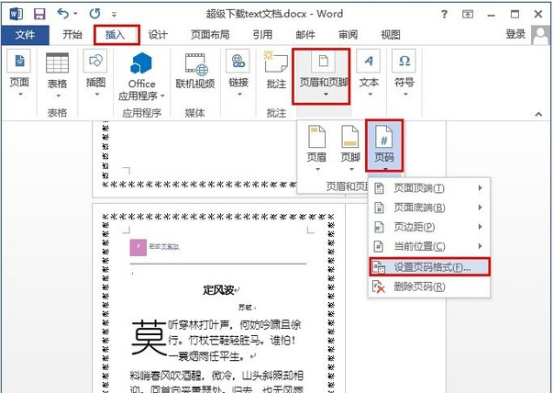Screen dimensions: 554x393
Task: Open Word Help question mark
Action: [444, 14]
